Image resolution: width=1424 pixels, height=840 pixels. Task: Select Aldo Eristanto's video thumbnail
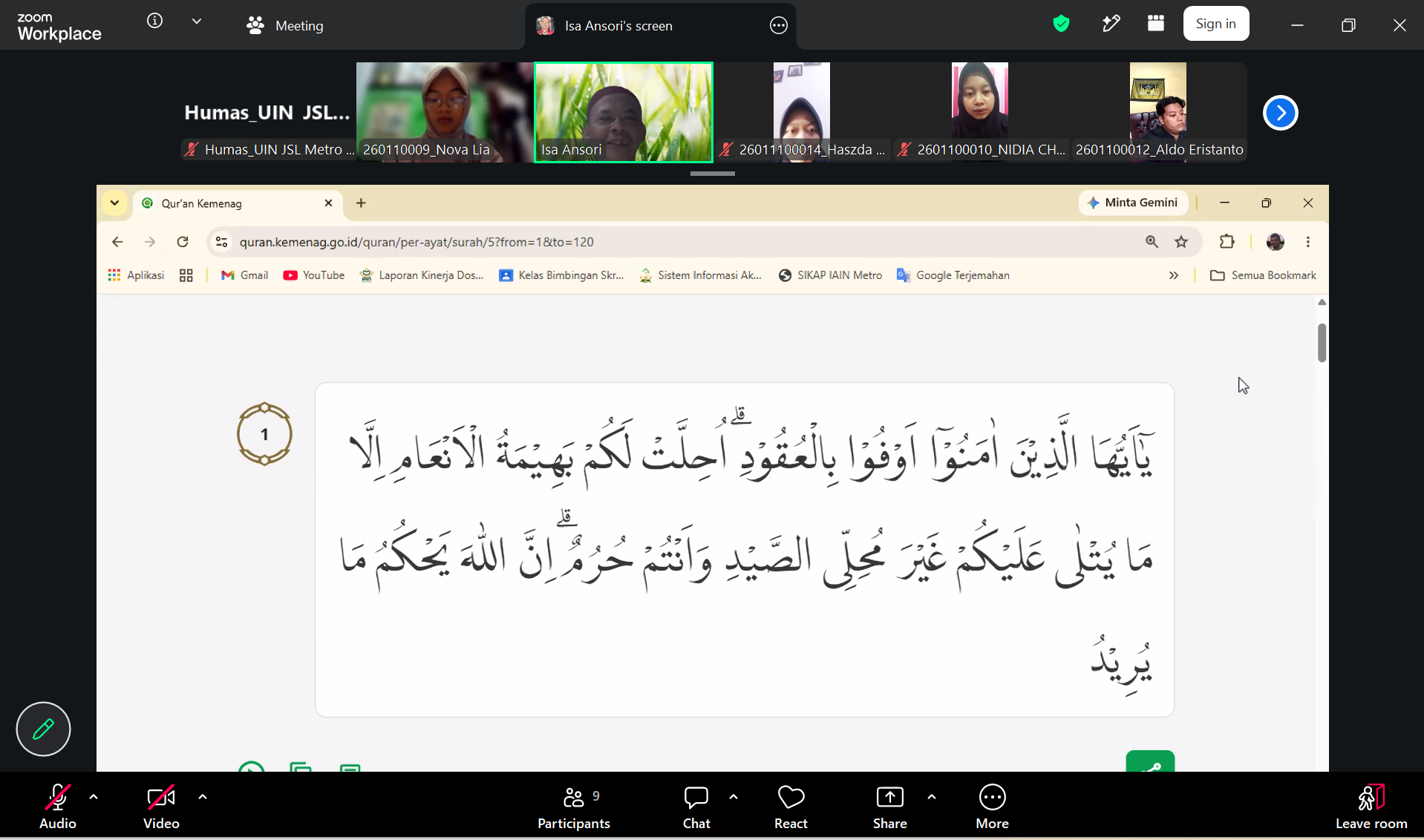coord(1158,112)
